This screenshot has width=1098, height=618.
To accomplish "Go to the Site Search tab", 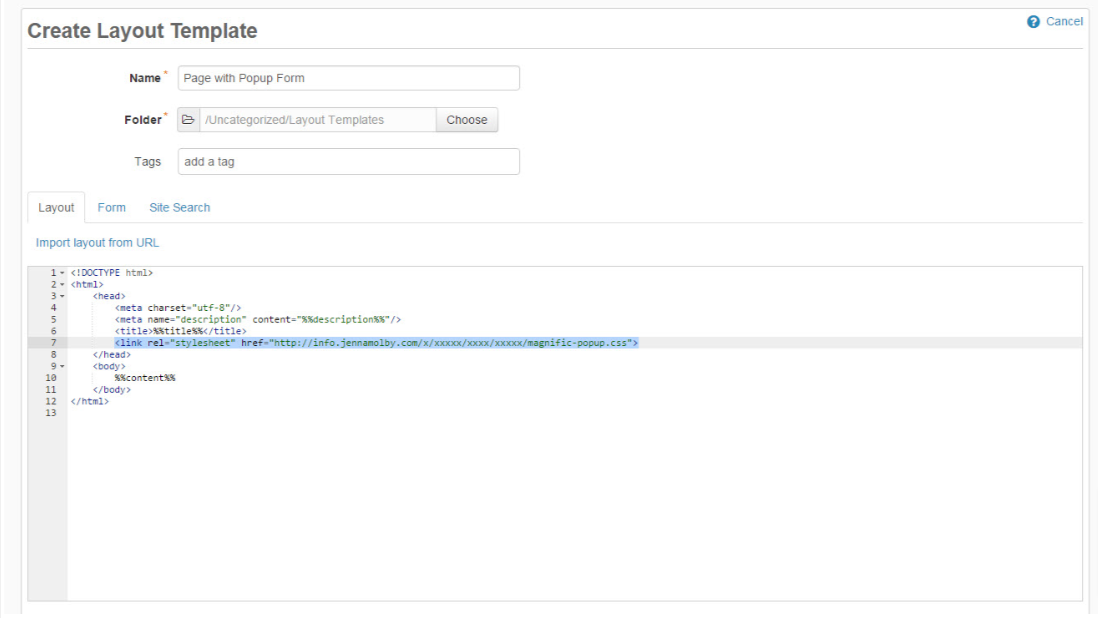I will coord(180,208).
